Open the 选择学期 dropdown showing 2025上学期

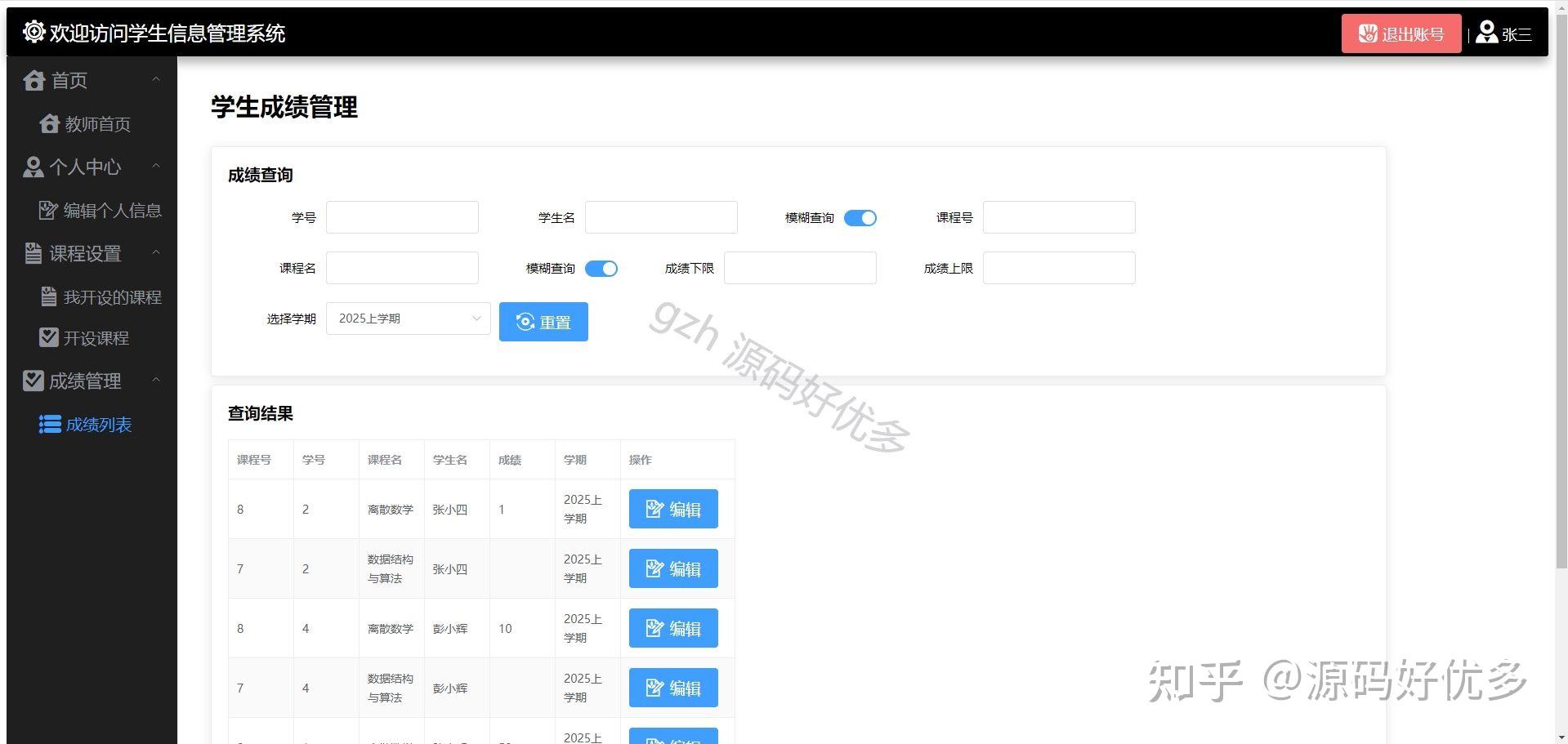(x=408, y=319)
